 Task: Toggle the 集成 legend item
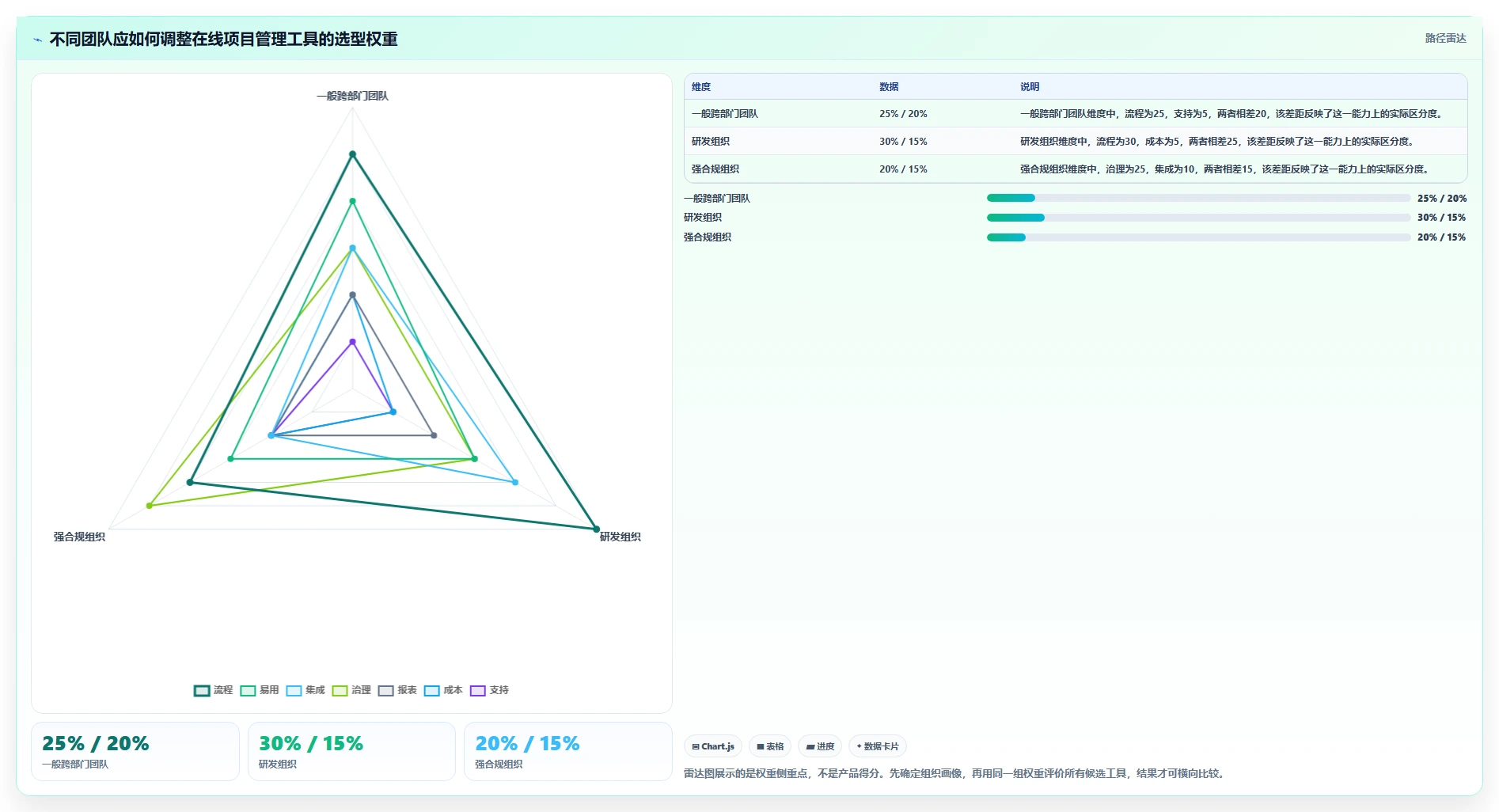[305, 690]
